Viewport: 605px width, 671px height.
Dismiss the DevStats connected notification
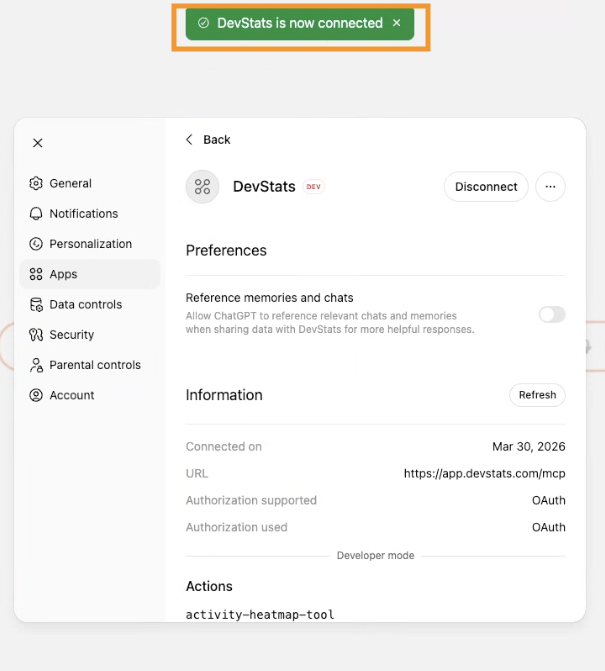397,23
